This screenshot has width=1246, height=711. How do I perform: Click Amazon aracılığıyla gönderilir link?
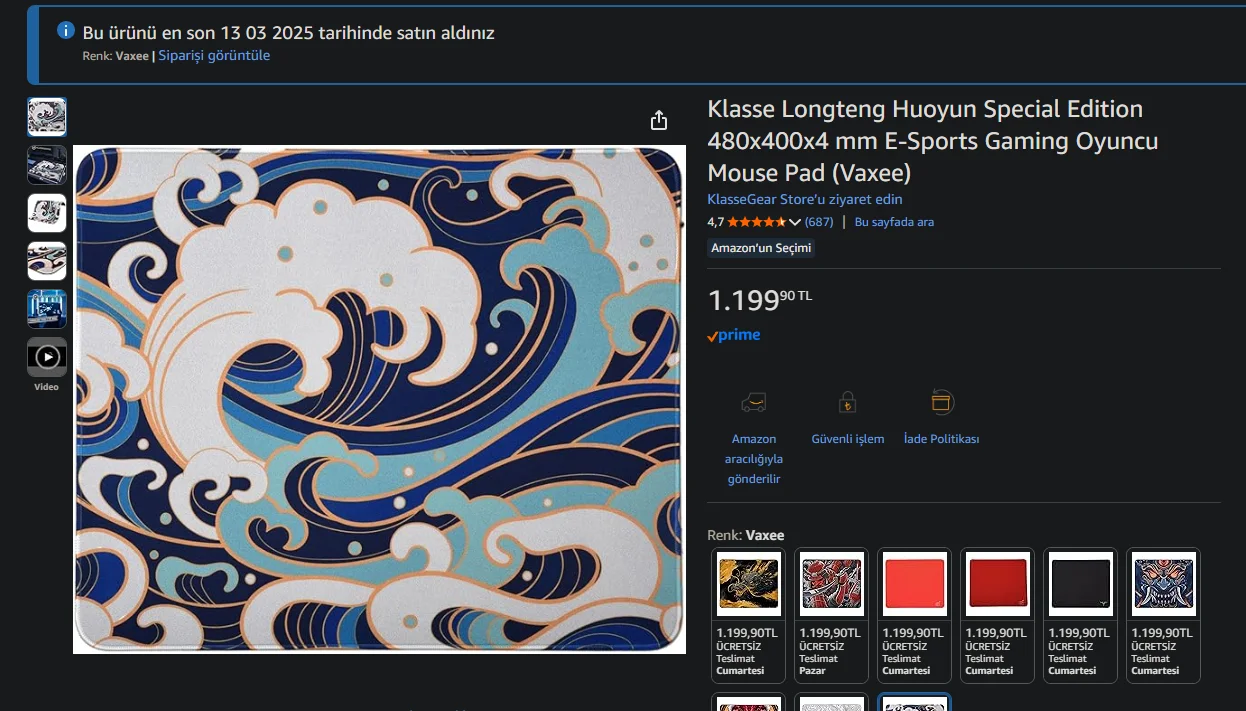(x=754, y=459)
